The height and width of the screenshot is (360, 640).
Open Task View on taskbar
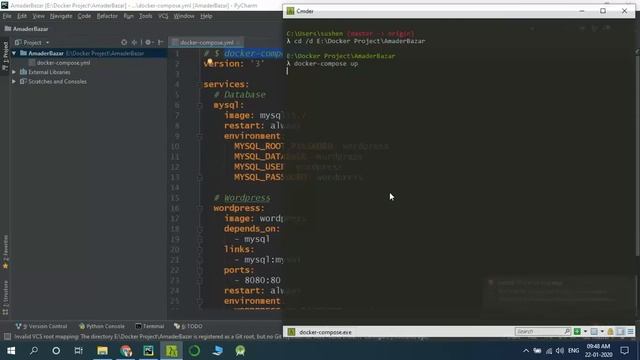pyautogui.click(x=78, y=351)
